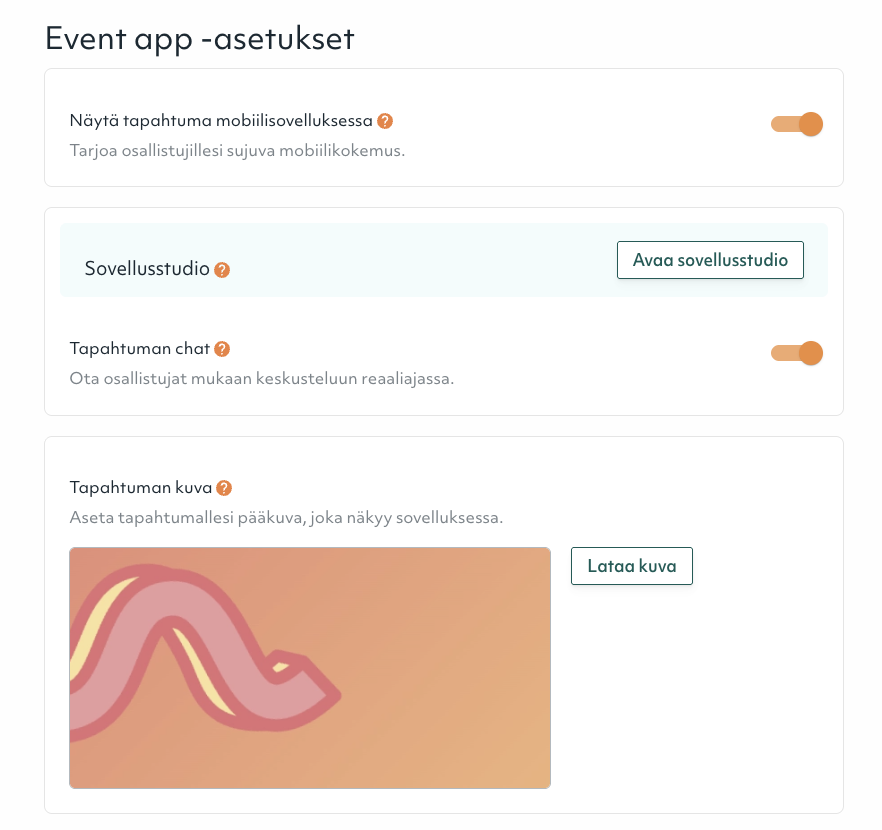Screen dimensions: 882x830
Task: Select the Tarjoa osallistujillesi sujuva mobiilikokemus description
Action: (236, 151)
